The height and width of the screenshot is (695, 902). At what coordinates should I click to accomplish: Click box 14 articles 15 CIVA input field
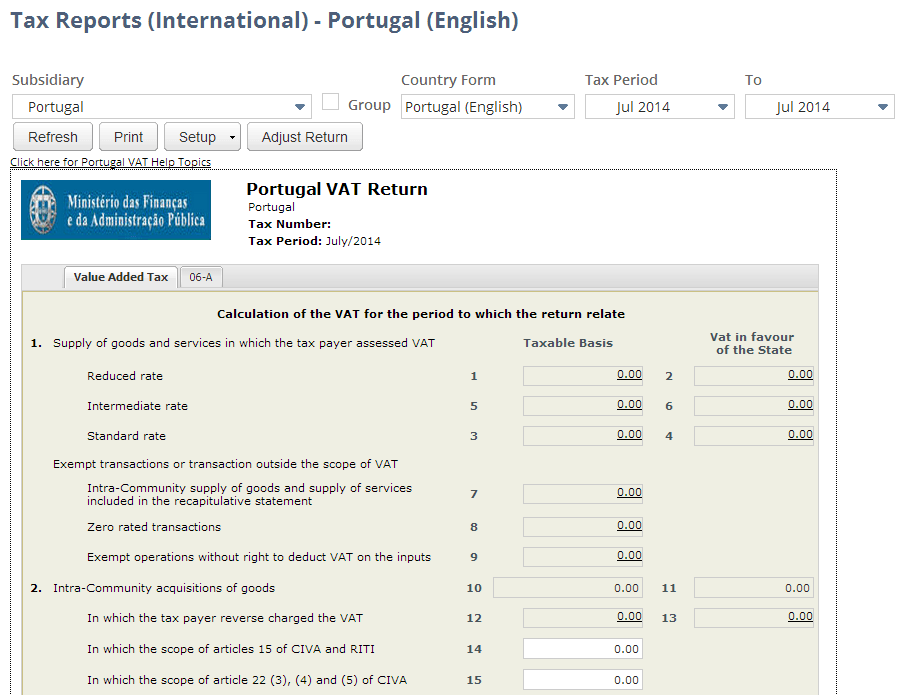[x=583, y=649]
